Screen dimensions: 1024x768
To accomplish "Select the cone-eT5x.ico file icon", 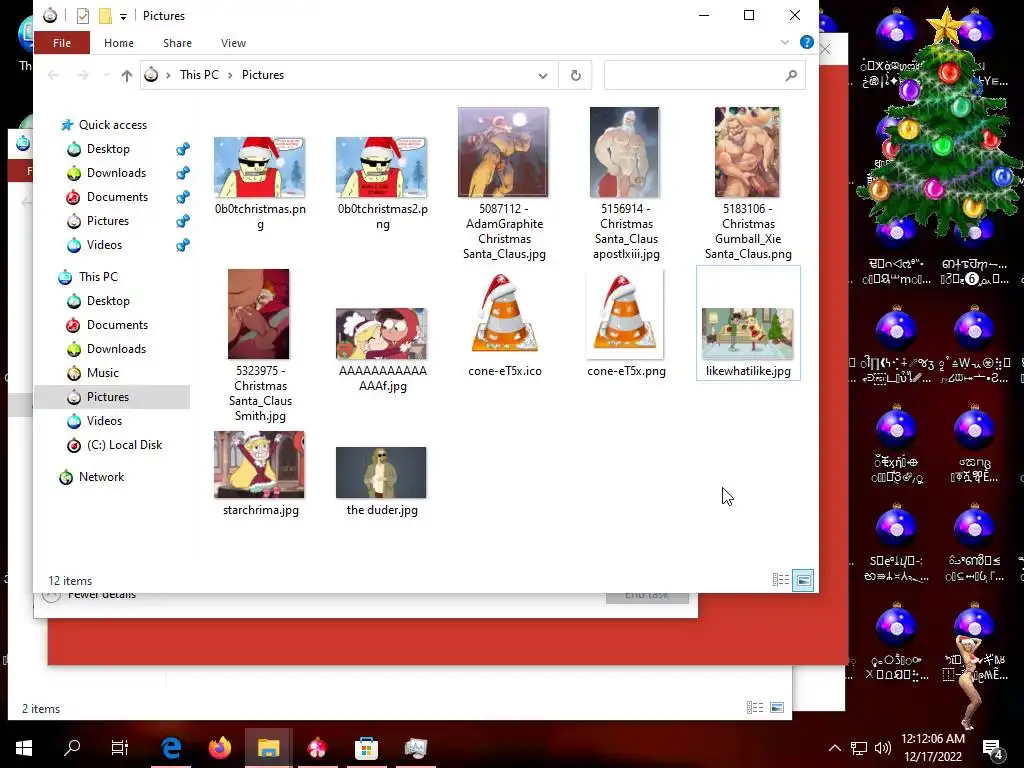I will coord(504,315).
